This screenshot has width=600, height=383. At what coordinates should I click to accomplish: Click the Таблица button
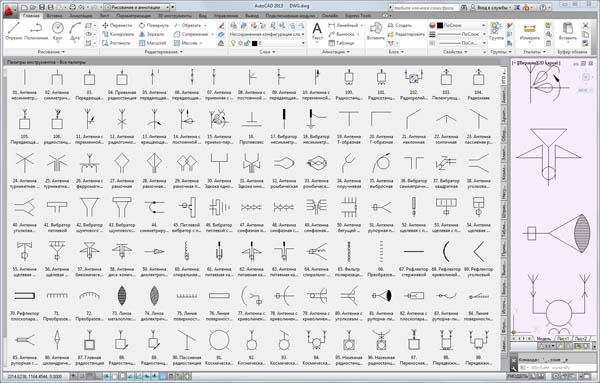[341, 43]
